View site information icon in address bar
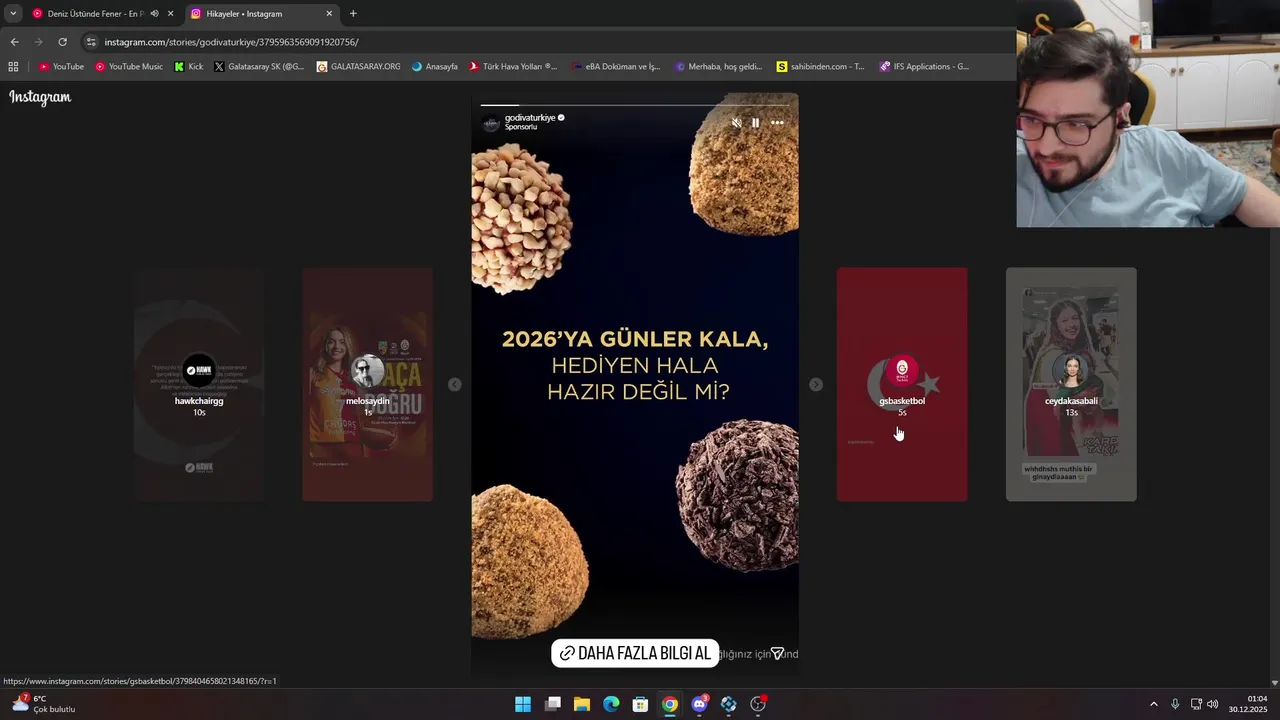Viewport: 1280px width, 720px height. [x=91, y=42]
